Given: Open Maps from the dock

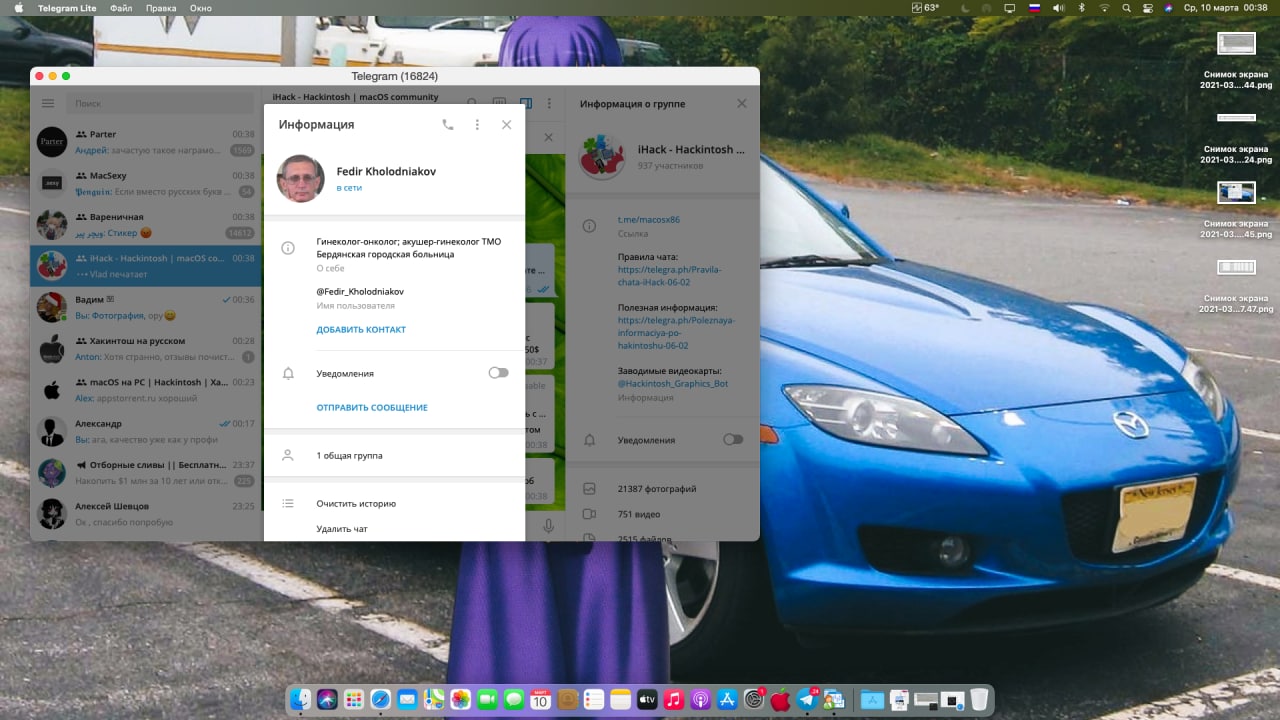Looking at the screenshot, I should click(434, 700).
